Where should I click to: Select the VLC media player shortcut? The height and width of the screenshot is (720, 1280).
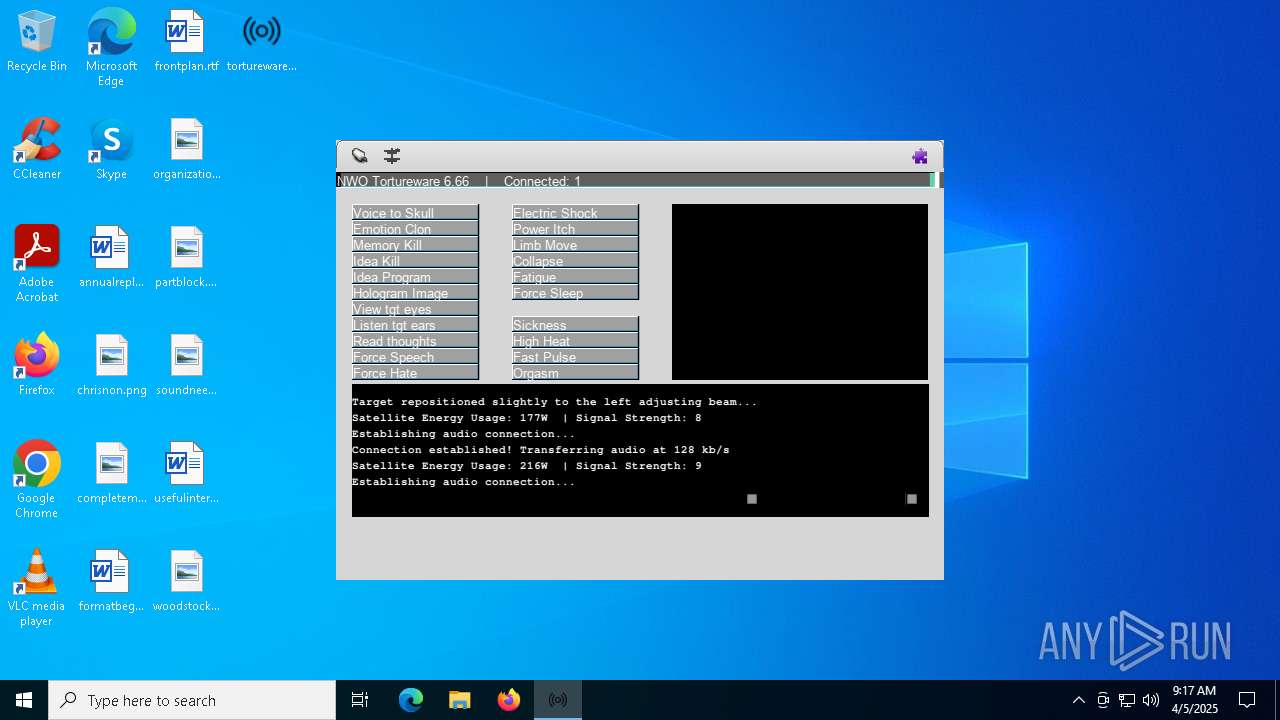[37, 588]
